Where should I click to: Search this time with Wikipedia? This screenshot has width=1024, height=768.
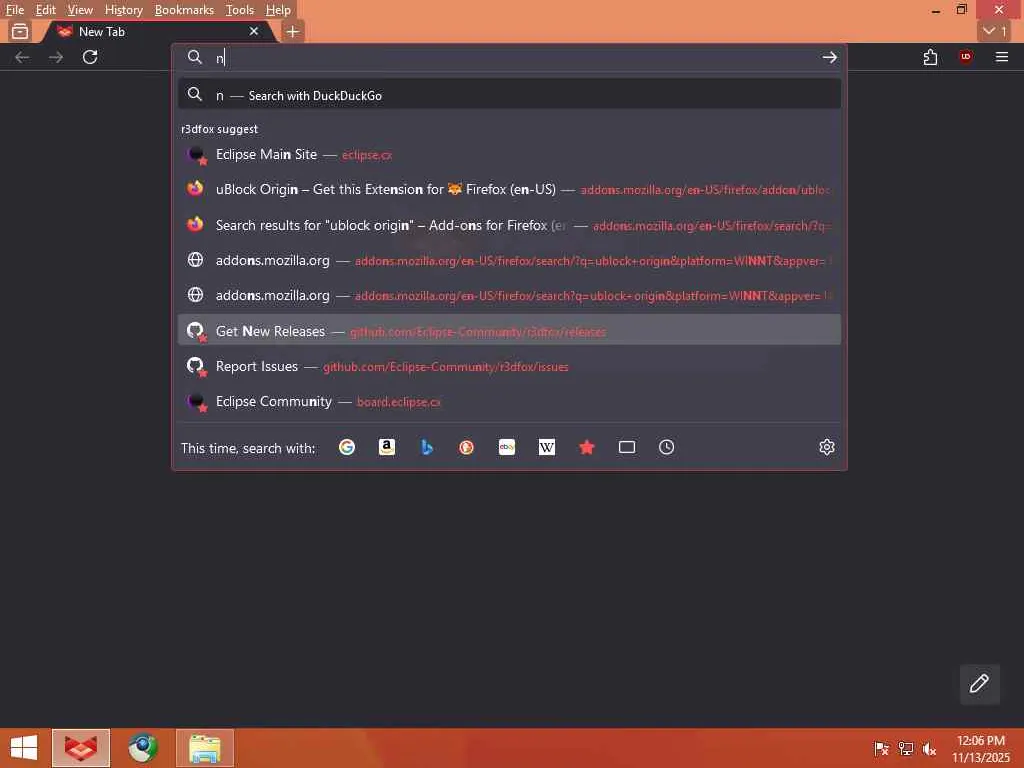[x=547, y=447]
